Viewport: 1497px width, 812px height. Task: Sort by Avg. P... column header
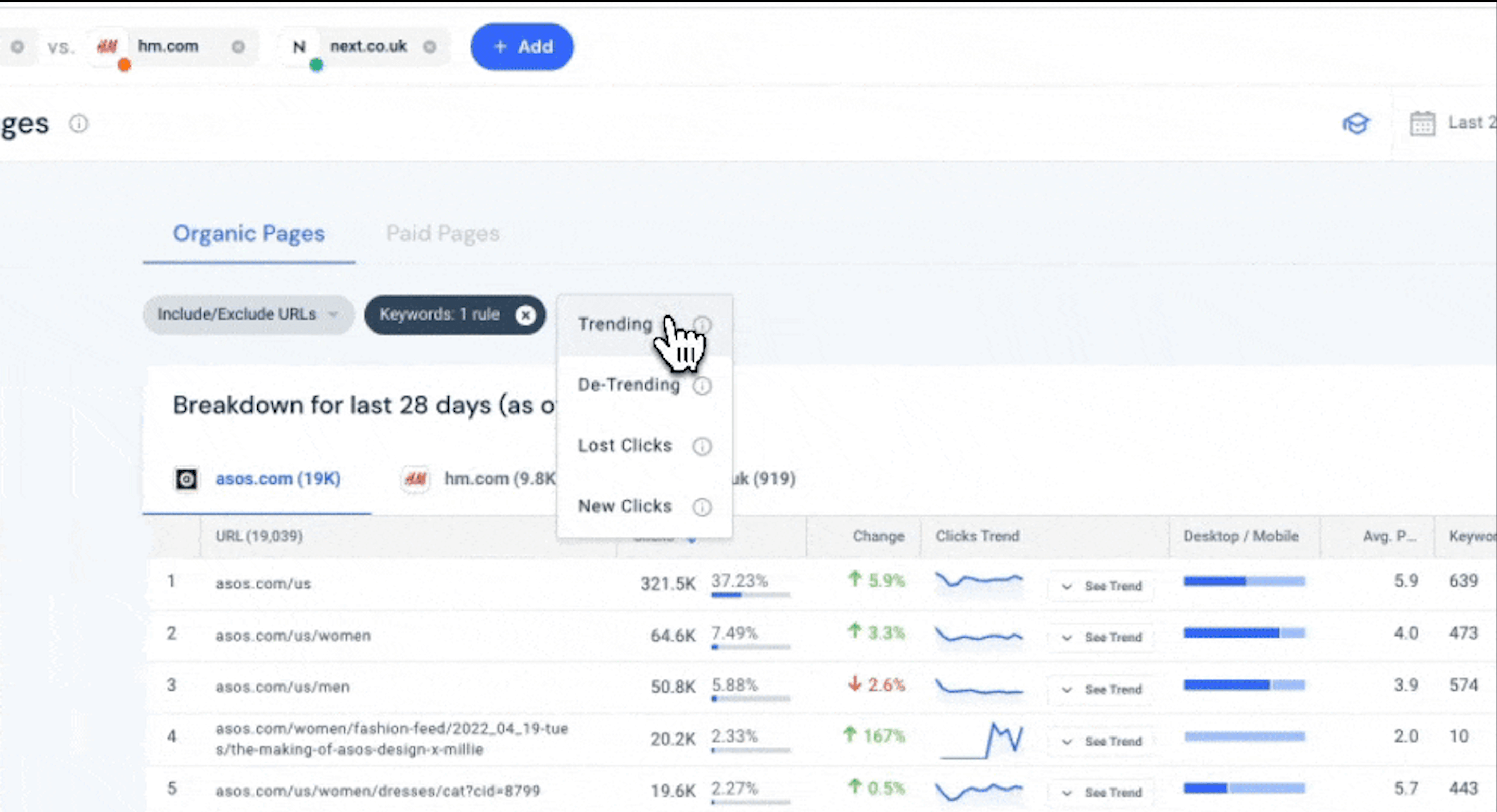pos(1389,536)
